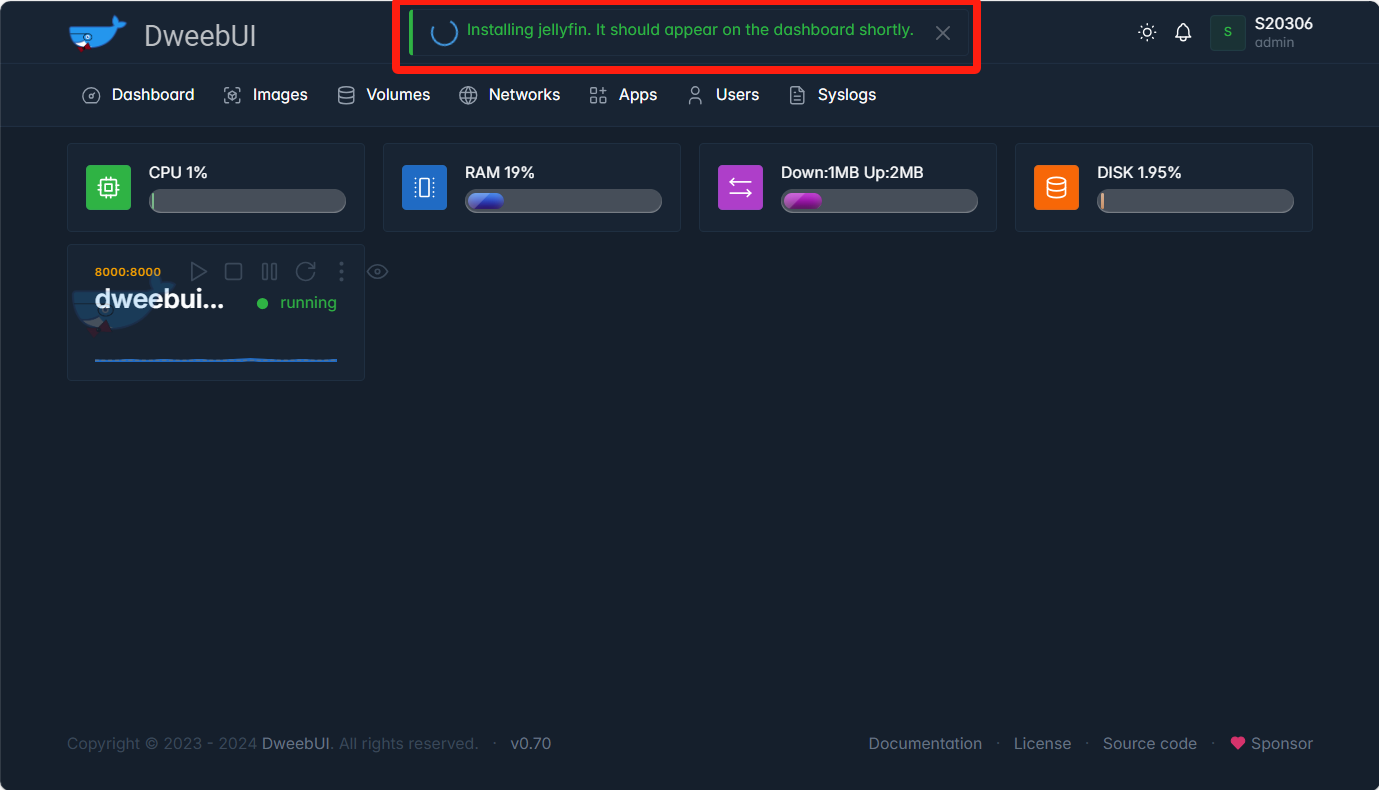This screenshot has width=1379, height=790.
Task: Dismiss the installing jellyfin notification
Action: tap(942, 33)
